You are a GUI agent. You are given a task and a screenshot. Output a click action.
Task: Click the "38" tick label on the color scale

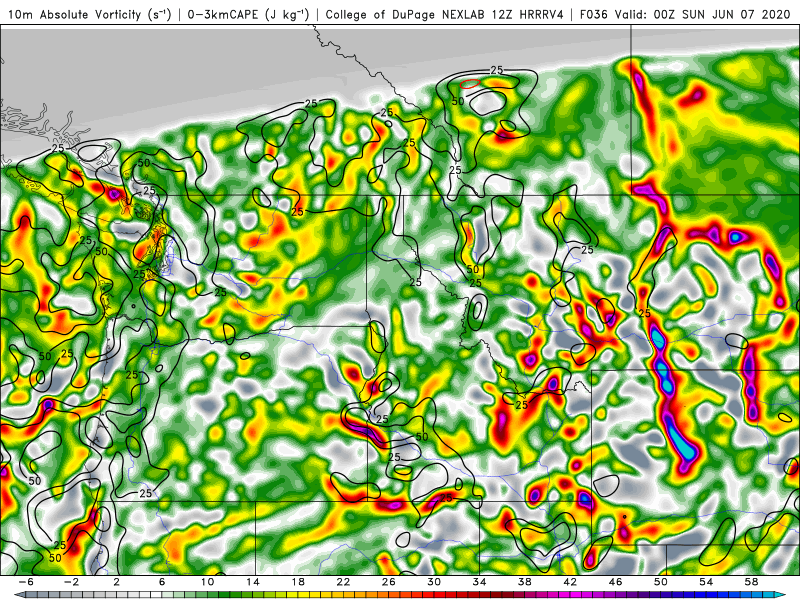(525, 582)
